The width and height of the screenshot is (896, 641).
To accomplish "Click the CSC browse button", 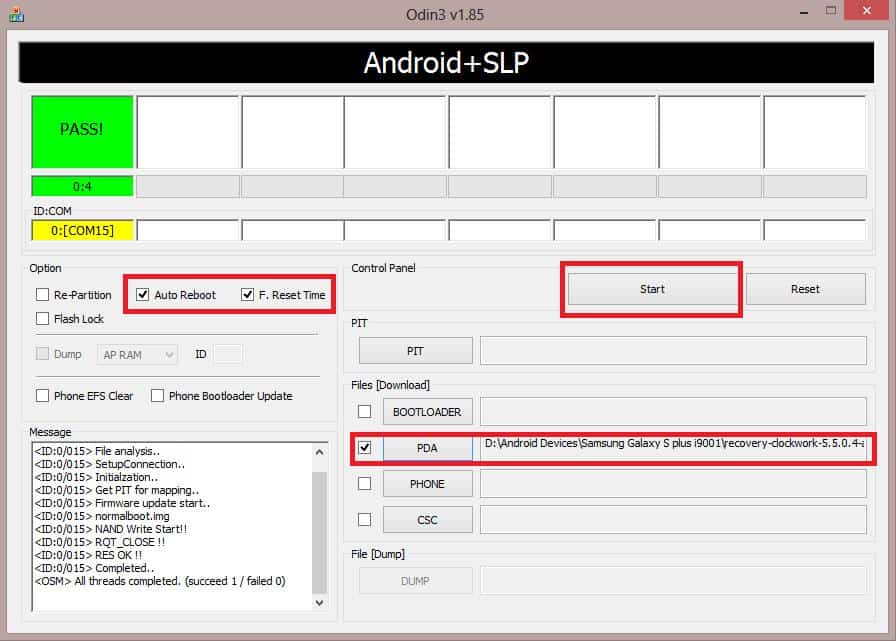I will click(427, 520).
